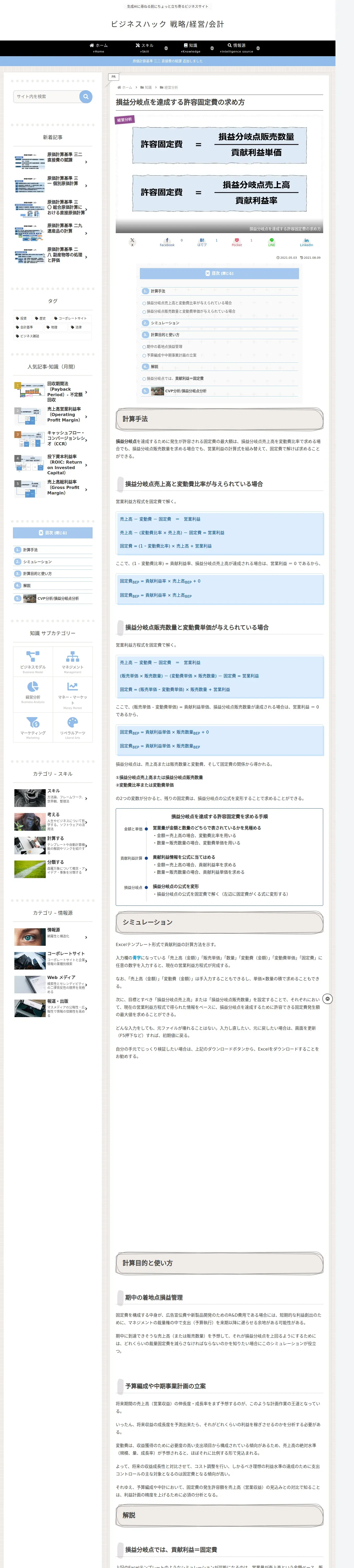This screenshot has width=354, height=1568.
Task: Click the home icon in breadcrumb
Action: coord(119,88)
